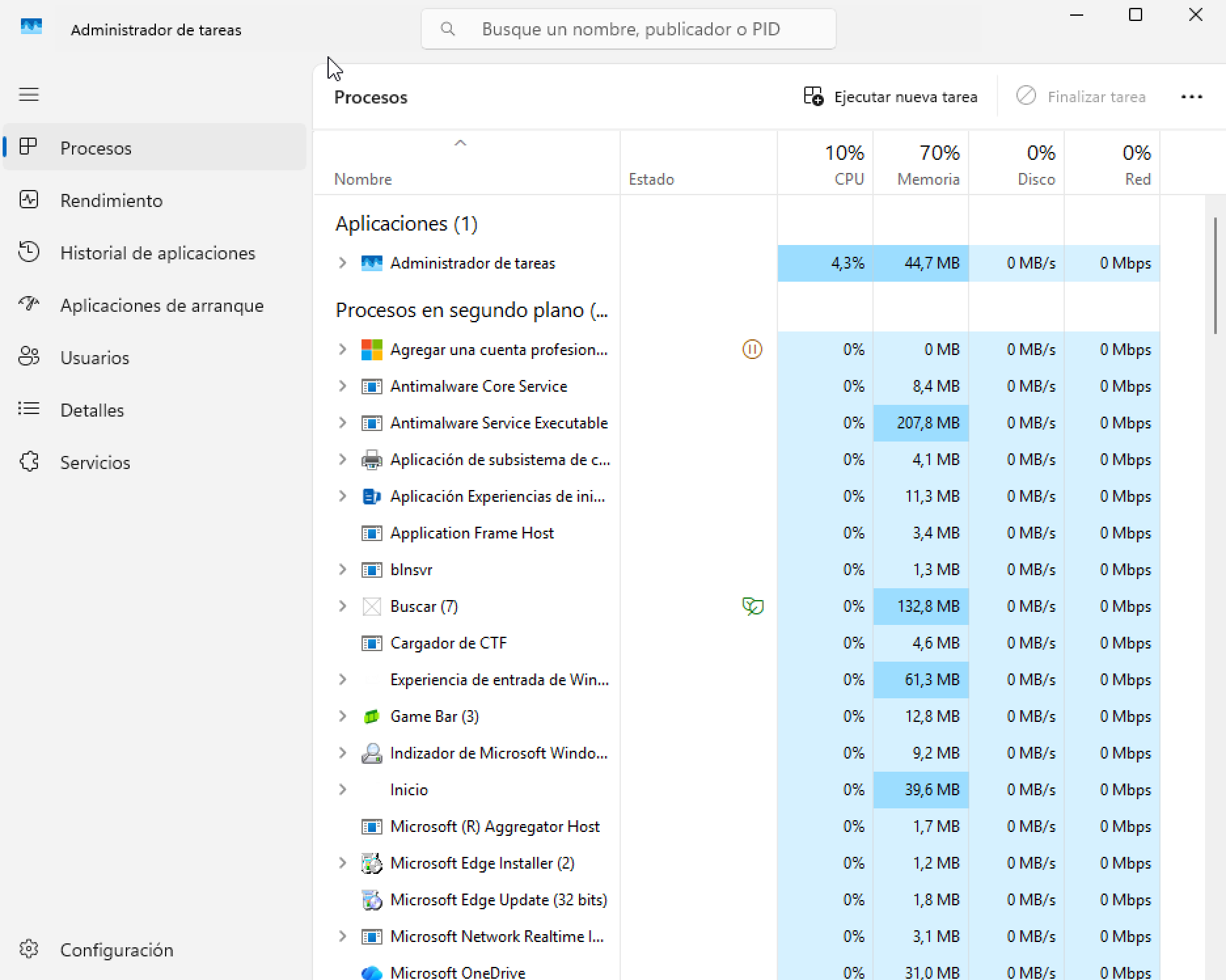Sort by Disco column header
The width and height of the screenshot is (1226, 980).
(x=1016, y=164)
